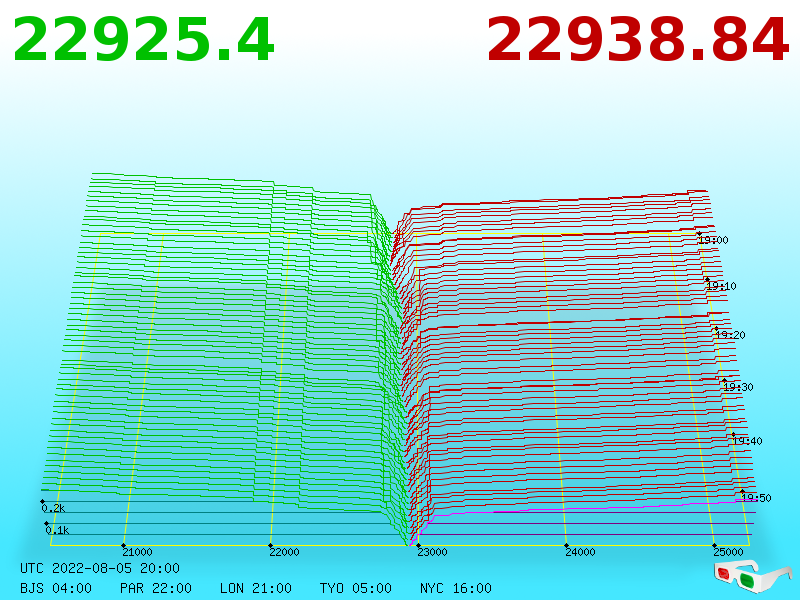Click the 3D anaglyph glasses icon
Viewport: 800px width, 600px height.
[x=753, y=577]
